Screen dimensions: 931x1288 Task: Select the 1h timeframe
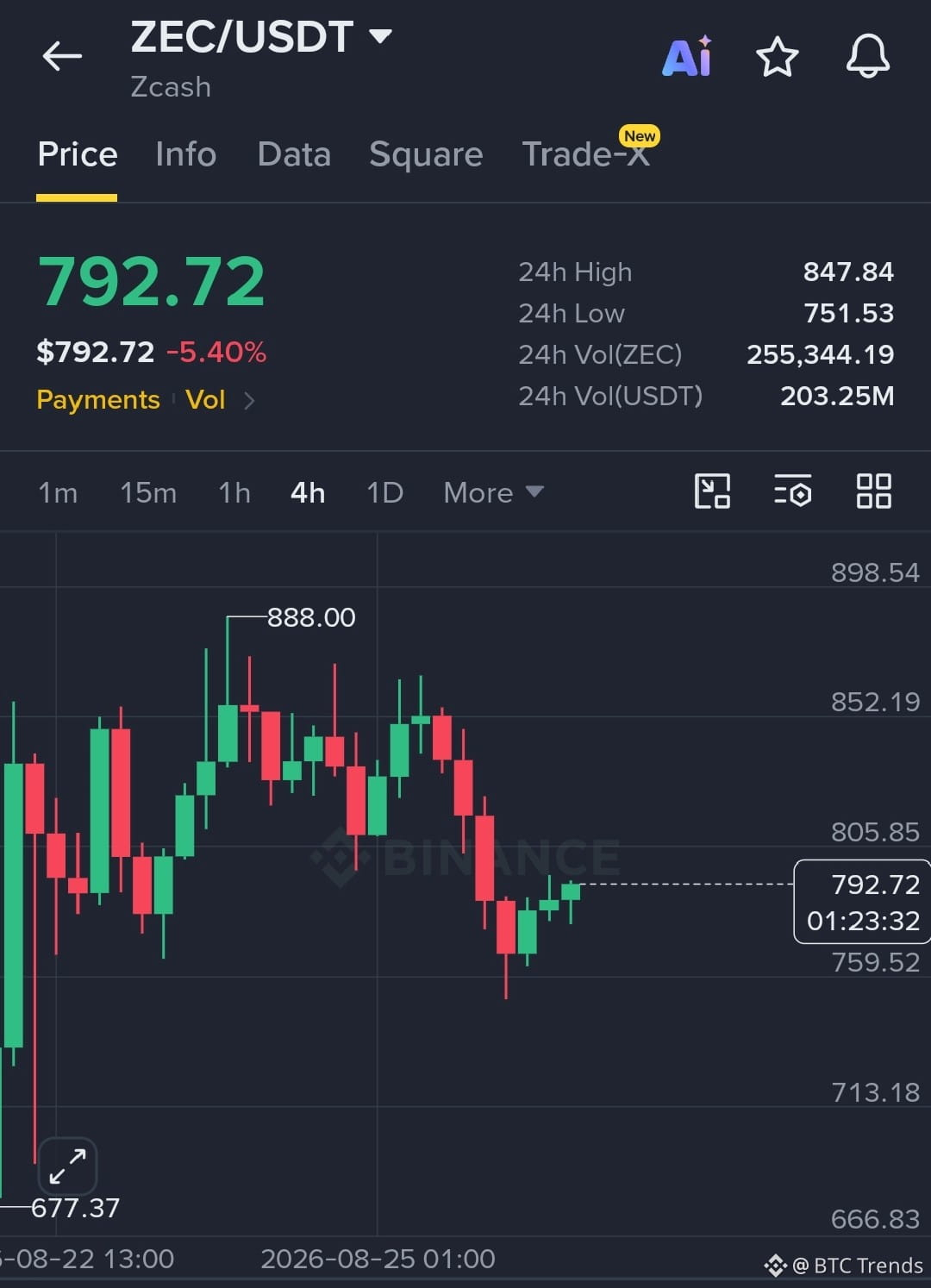point(234,492)
